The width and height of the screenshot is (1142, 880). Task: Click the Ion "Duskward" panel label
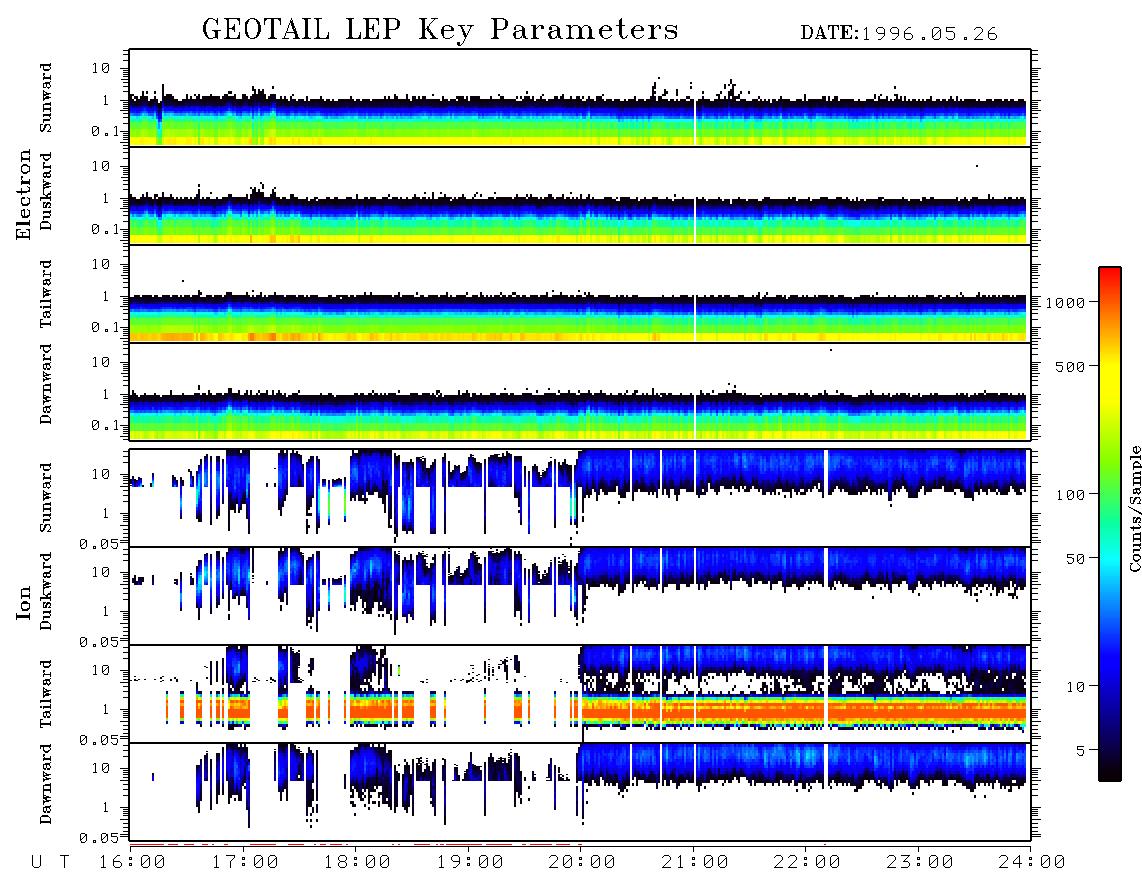(46, 591)
